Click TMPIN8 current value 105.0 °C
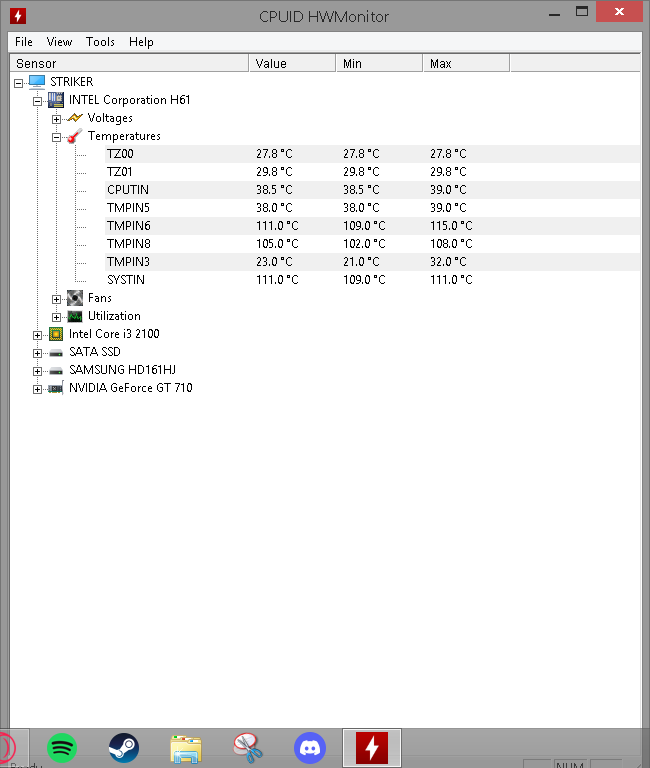The width and height of the screenshot is (650, 768). click(277, 244)
